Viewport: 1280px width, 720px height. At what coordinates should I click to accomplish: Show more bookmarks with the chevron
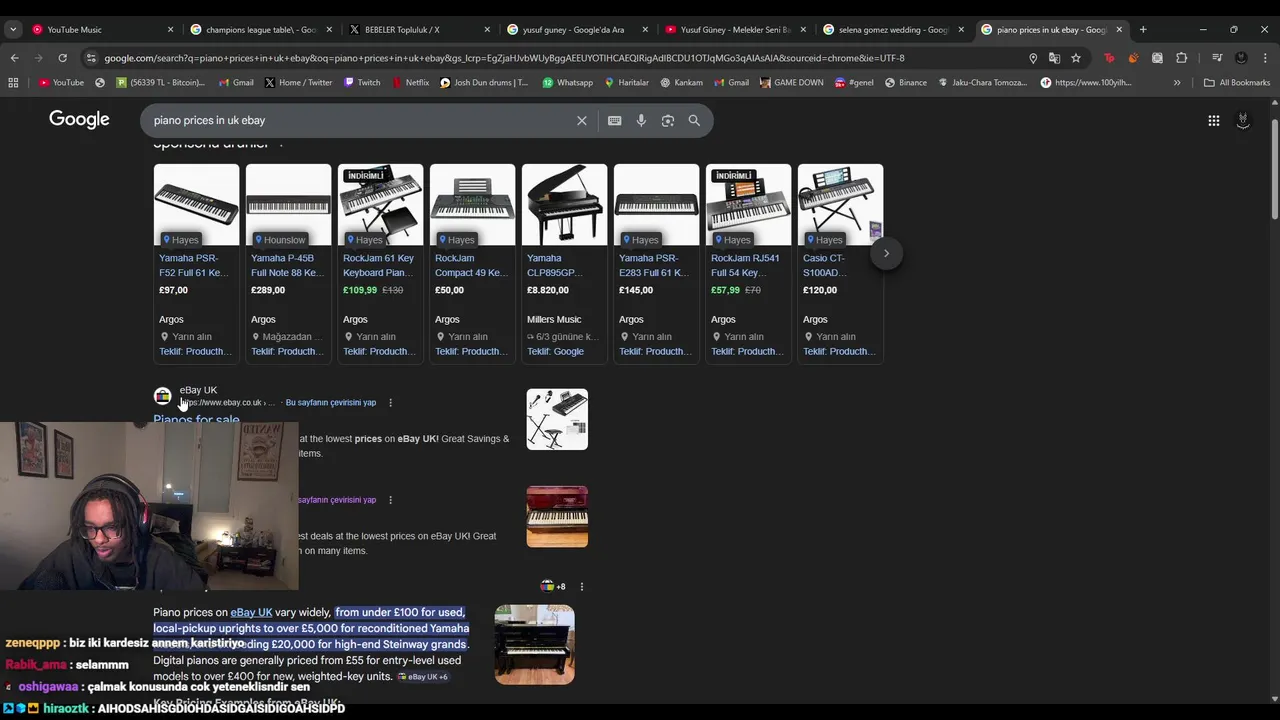[1177, 82]
